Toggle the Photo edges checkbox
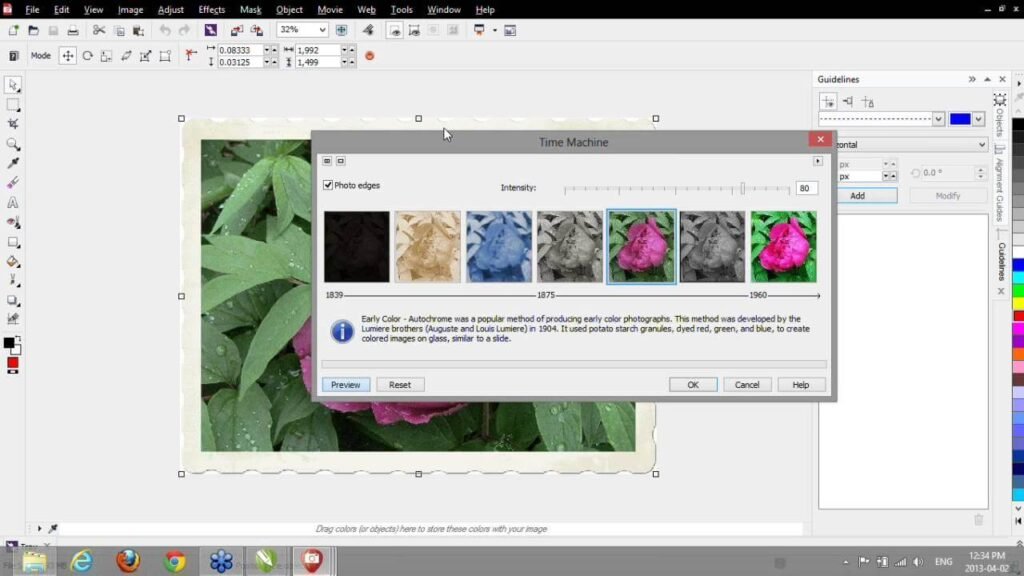This screenshot has width=1024, height=576. tap(328, 185)
